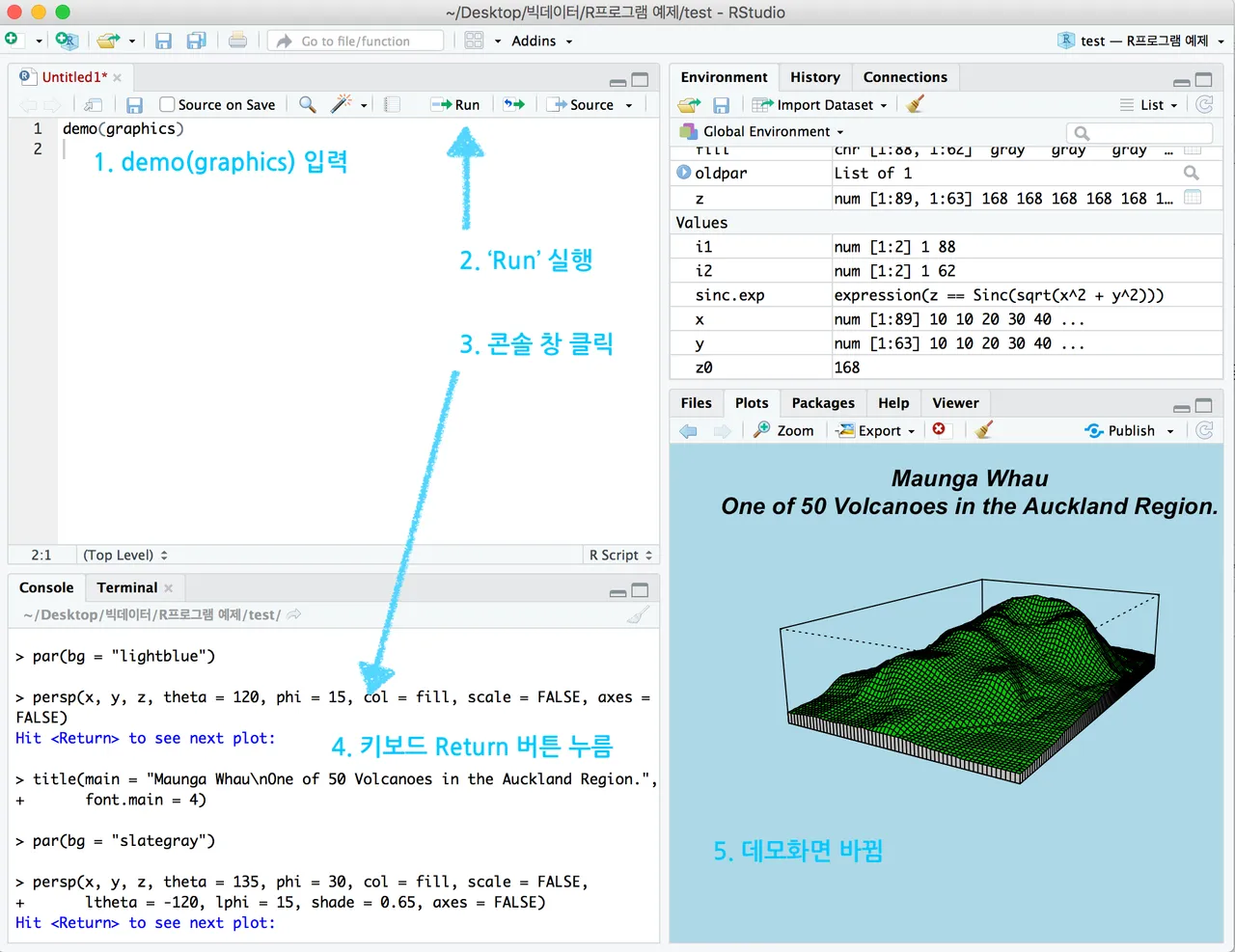Open the Addins dropdown menu

[x=541, y=41]
